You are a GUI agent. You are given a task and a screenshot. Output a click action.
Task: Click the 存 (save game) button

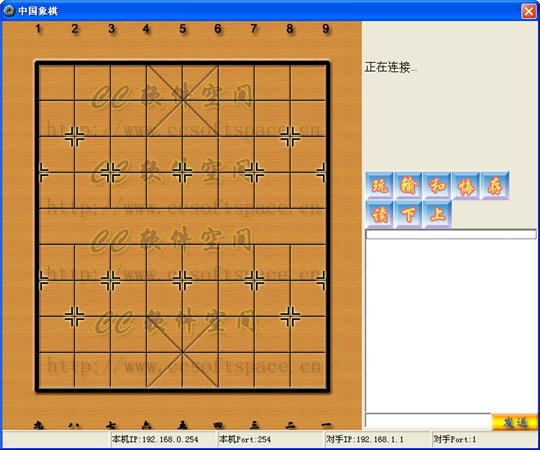pyautogui.click(x=495, y=186)
